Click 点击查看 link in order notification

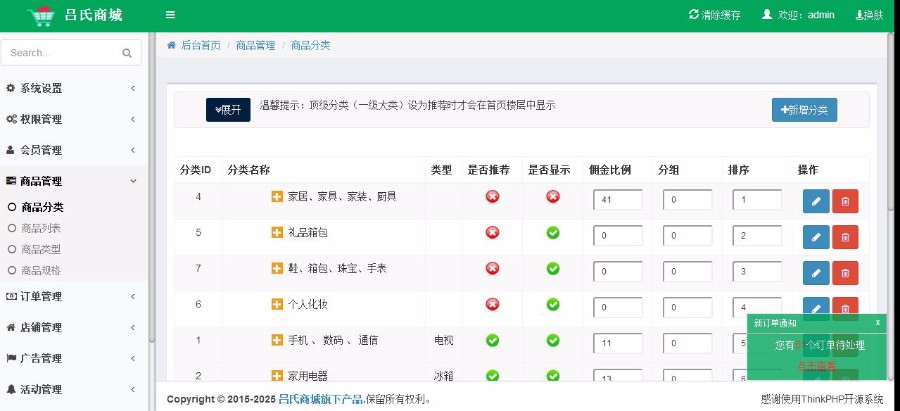click(816, 366)
